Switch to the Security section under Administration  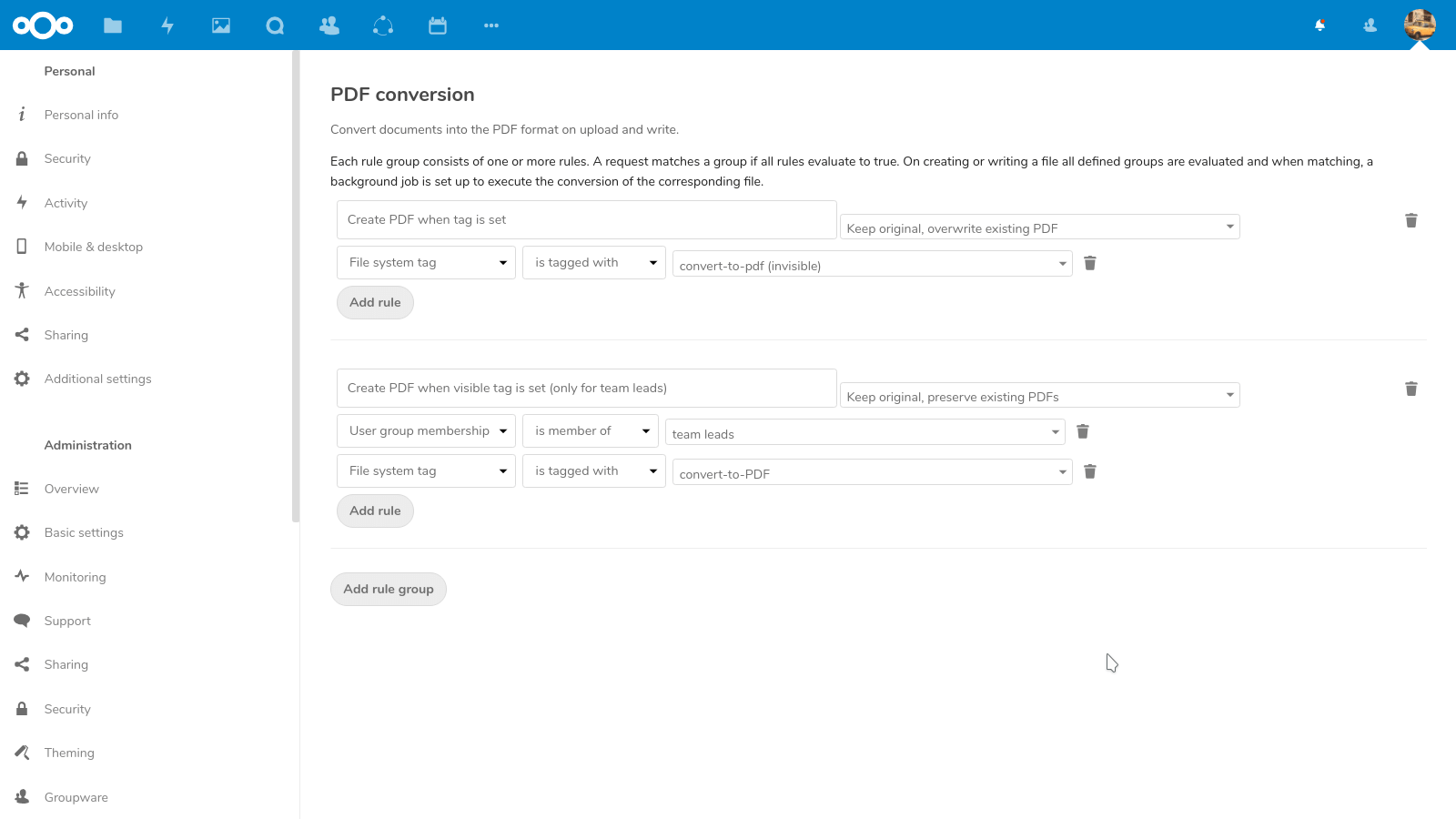[67, 708]
